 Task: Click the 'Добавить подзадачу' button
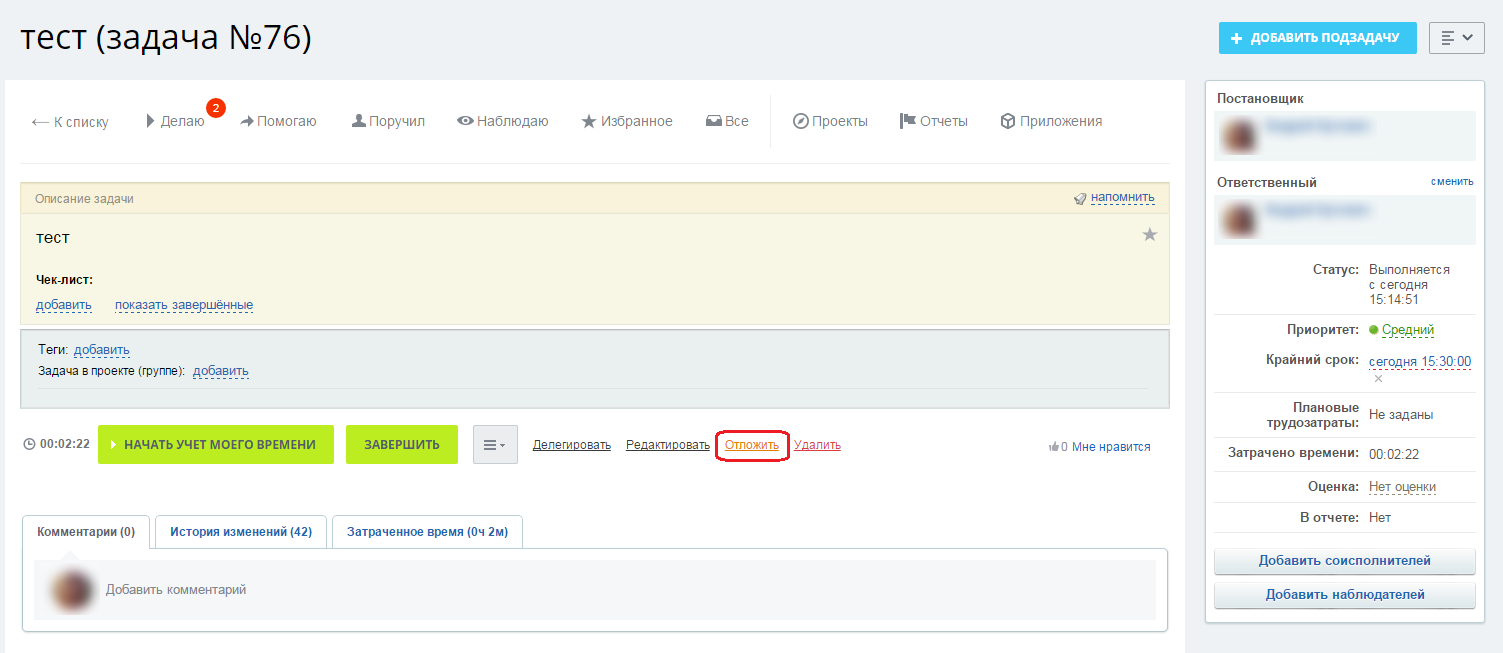point(1317,38)
